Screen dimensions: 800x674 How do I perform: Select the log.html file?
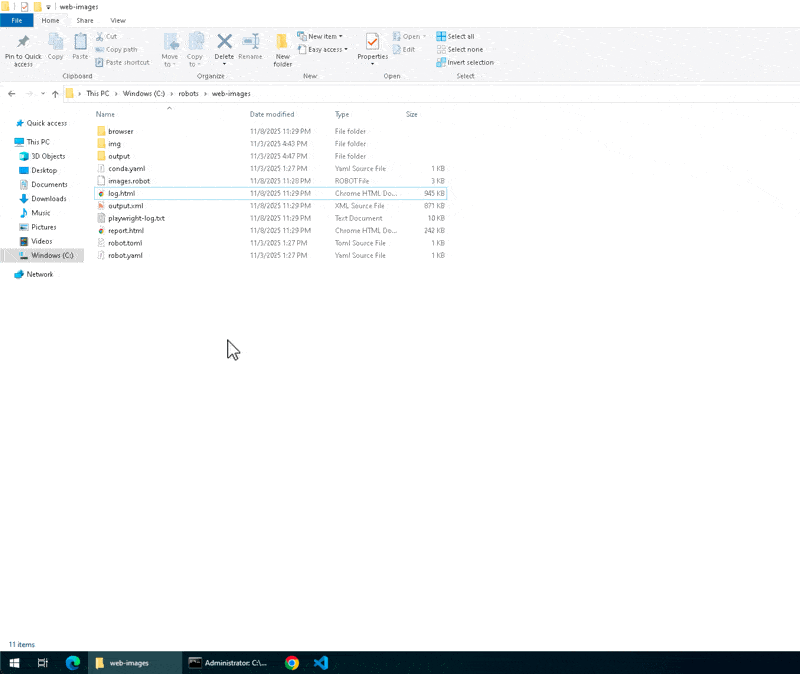(x=121, y=193)
